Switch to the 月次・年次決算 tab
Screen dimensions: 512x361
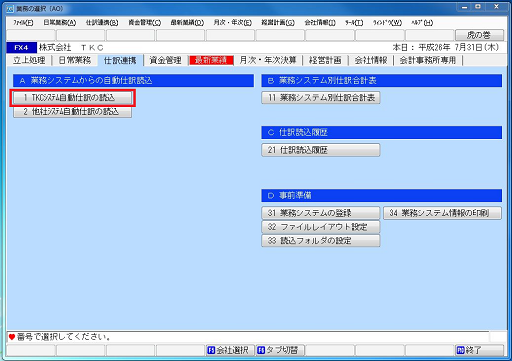tap(268, 60)
